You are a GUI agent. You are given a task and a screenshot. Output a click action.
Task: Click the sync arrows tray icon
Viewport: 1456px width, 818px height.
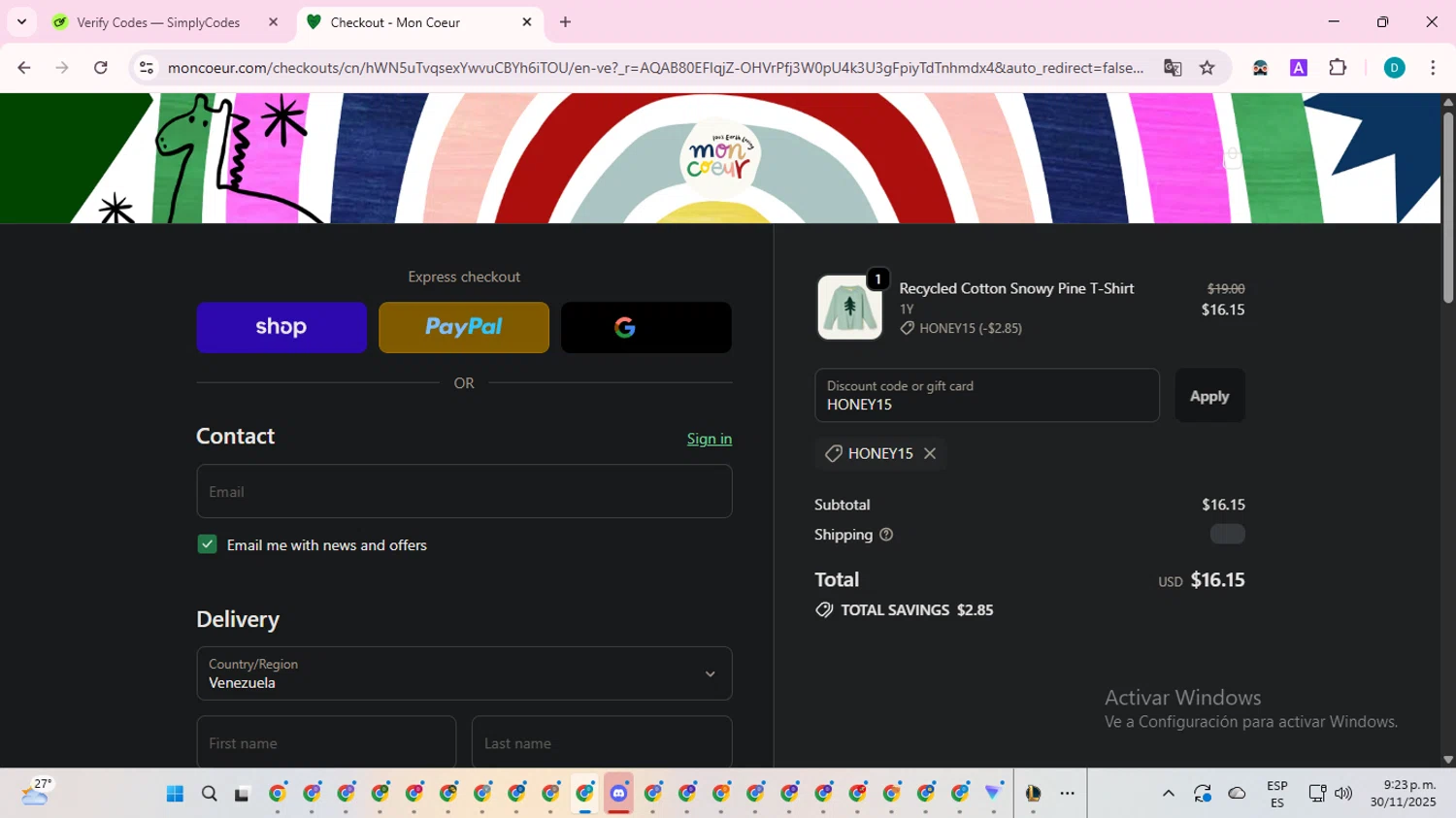coord(1203,794)
